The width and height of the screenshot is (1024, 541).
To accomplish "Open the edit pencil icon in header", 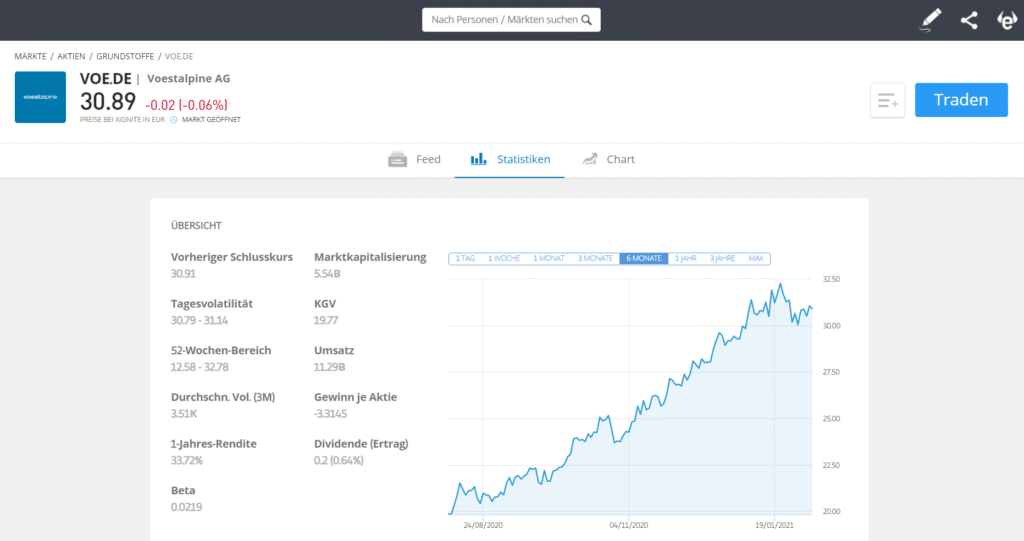I will coord(931,20).
